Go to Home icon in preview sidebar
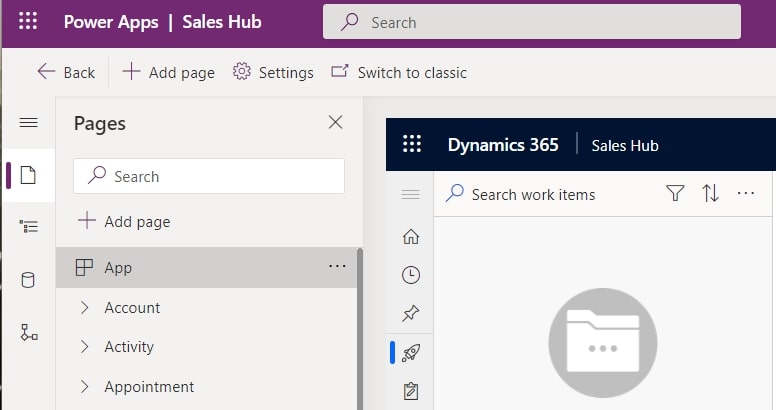Viewport: 776px width, 410px height. pos(410,237)
